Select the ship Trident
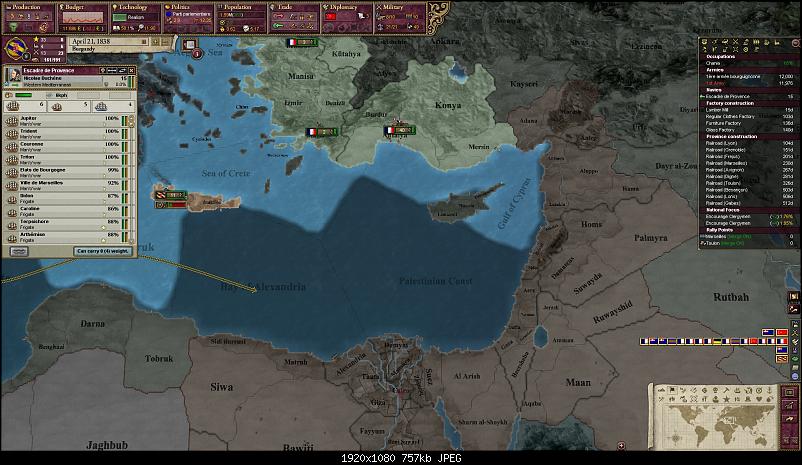Screen dimensions: 802x465 (66, 134)
